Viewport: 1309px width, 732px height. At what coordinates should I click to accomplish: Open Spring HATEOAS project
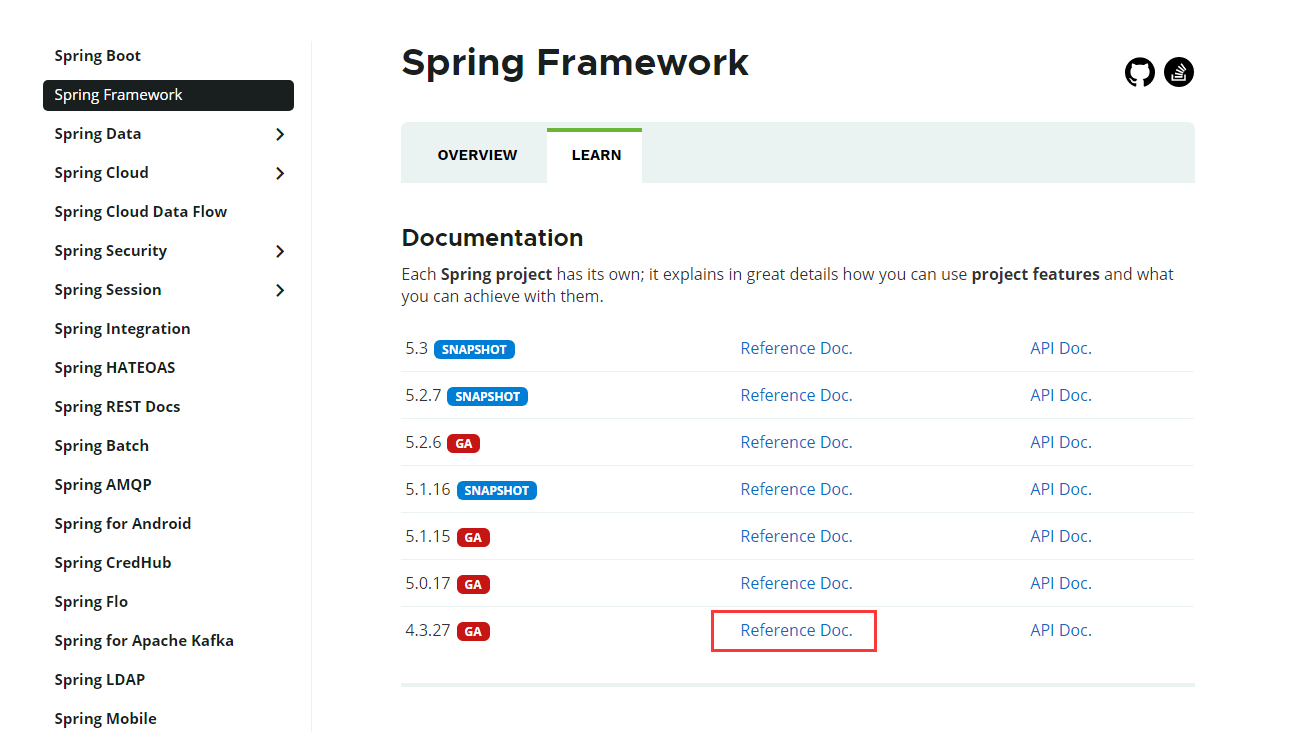pyautogui.click(x=115, y=368)
